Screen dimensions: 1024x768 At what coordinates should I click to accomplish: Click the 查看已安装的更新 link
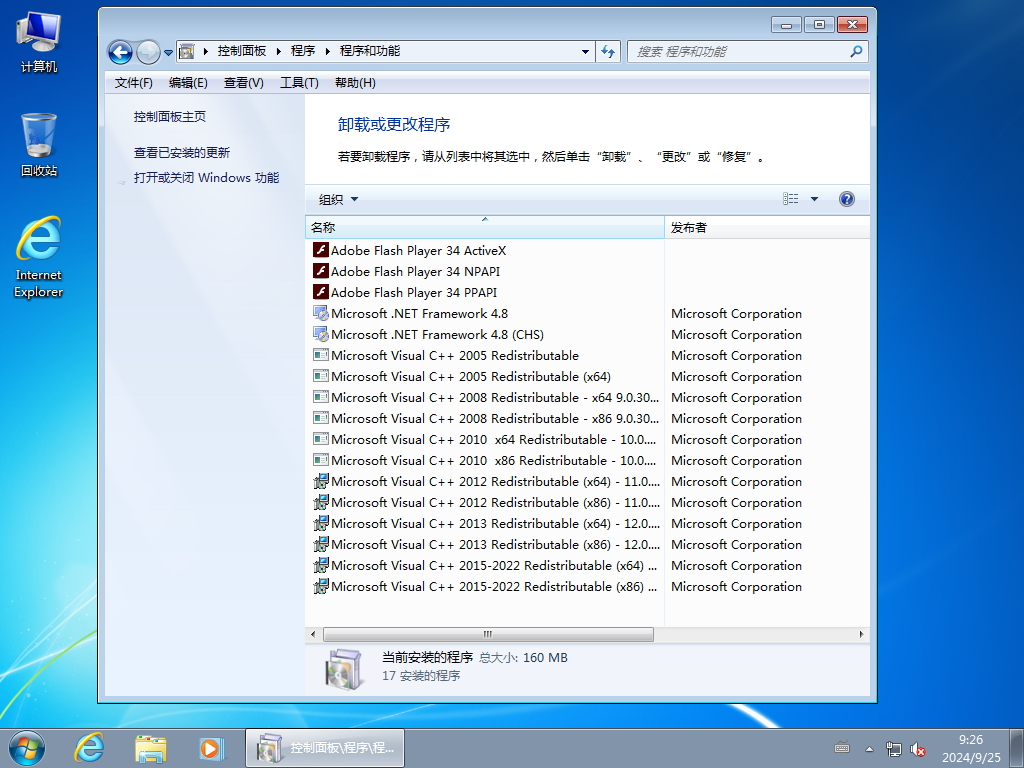click(182, 153)
